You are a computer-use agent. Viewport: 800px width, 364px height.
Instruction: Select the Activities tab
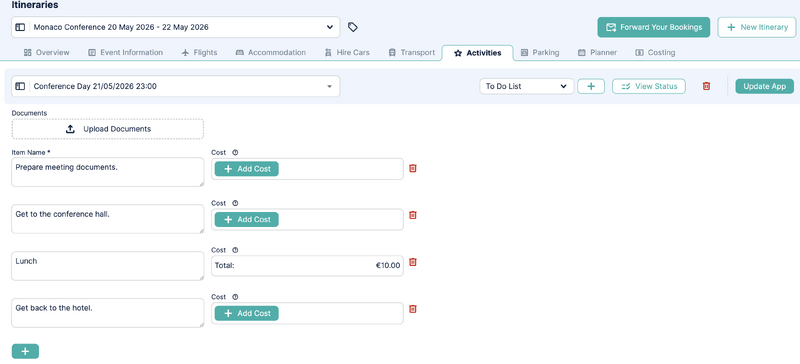tap(478, 53)
